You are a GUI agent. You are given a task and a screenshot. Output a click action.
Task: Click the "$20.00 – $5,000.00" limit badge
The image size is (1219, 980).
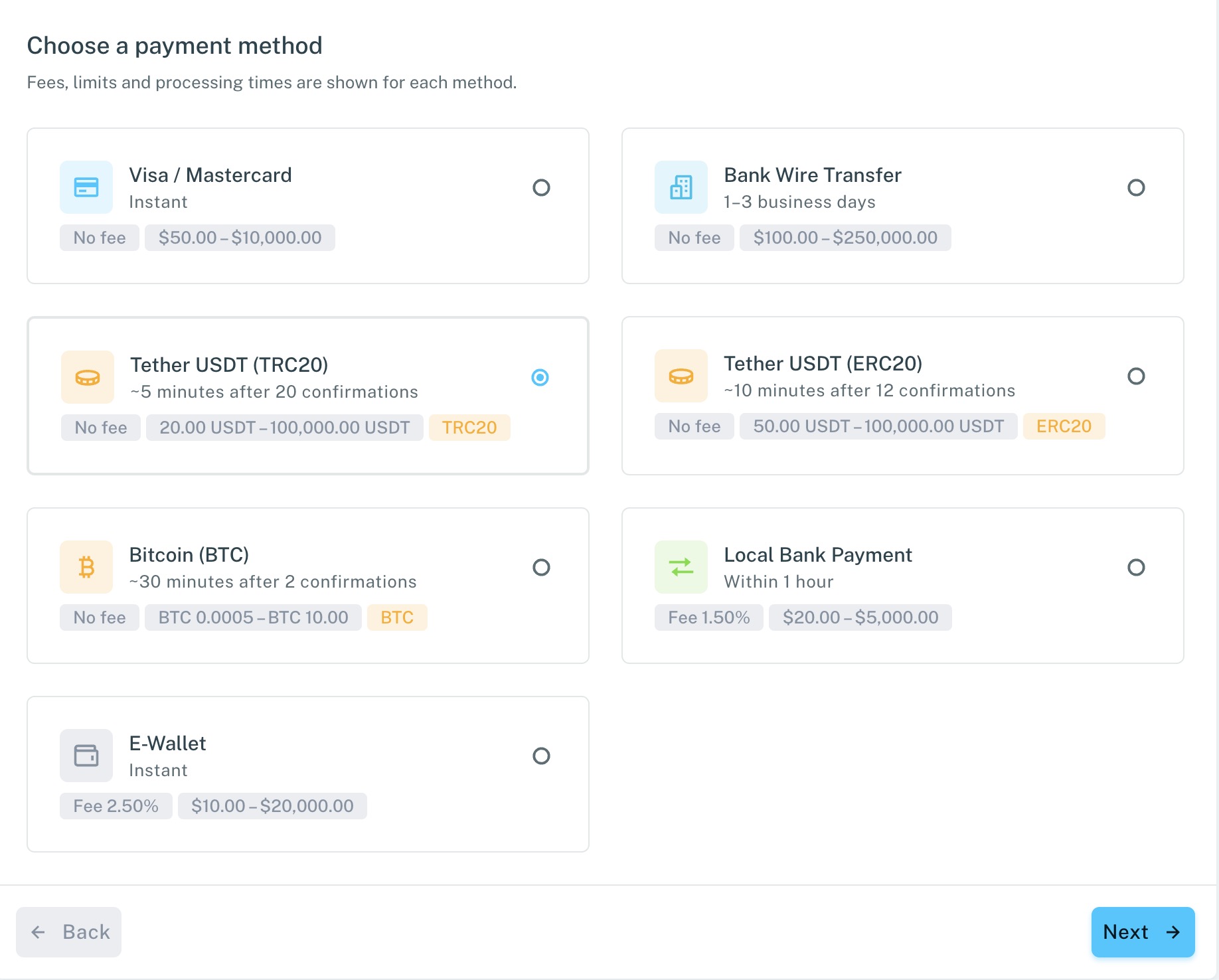[860, 617]
